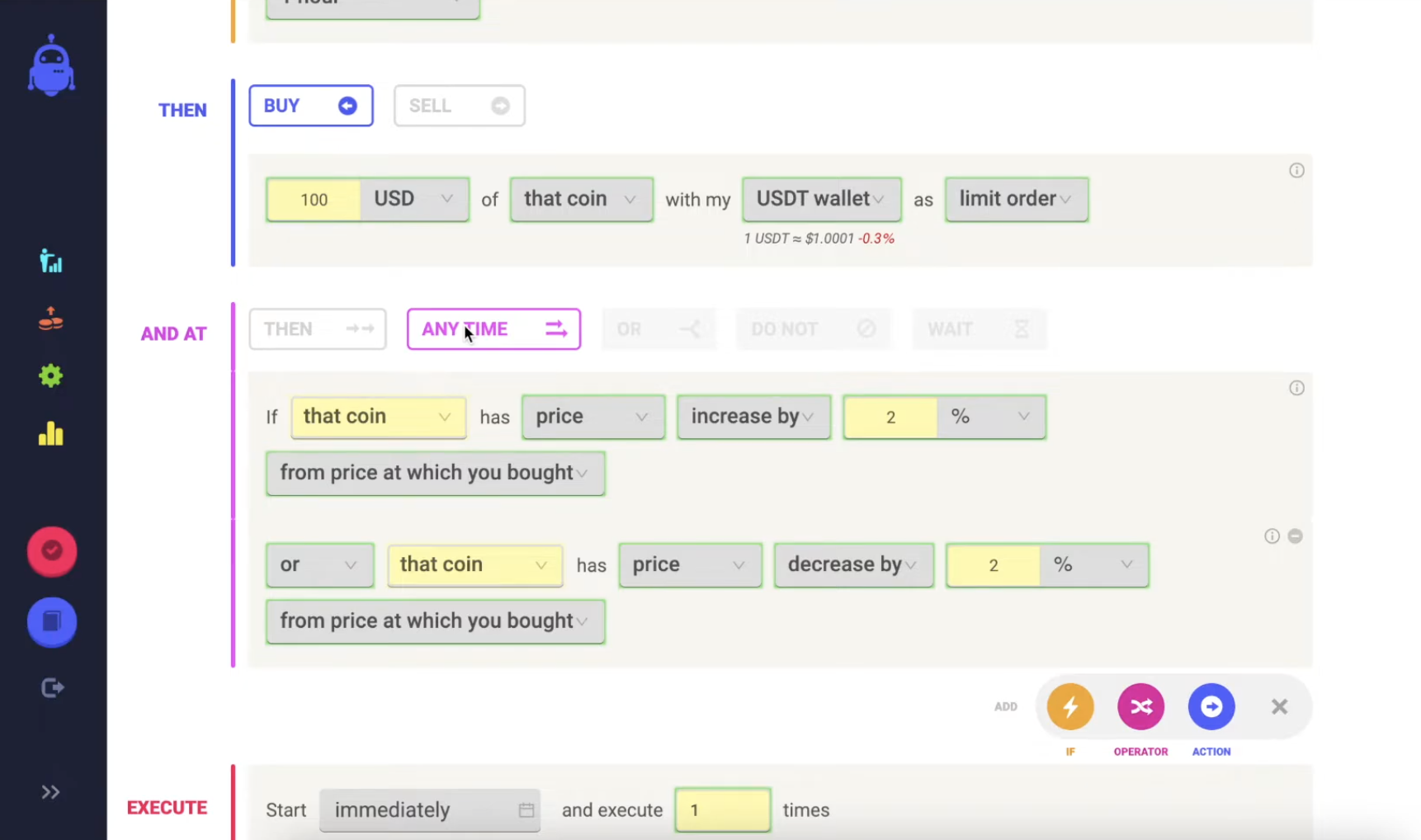Close the ADD toolbar with the X
Screen dimensions: 1421x840
[x=1279, y=707]
